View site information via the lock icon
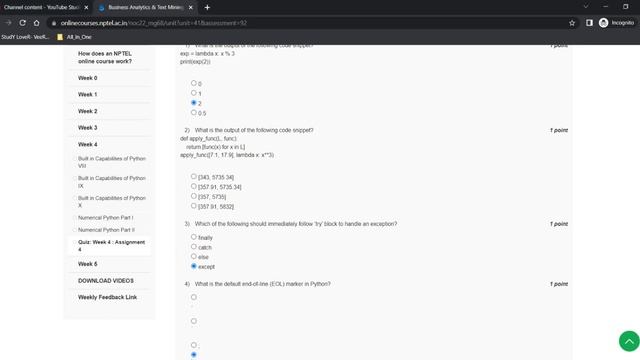The image size is (640, 360). pyautogui.click(x=54, y=23)
